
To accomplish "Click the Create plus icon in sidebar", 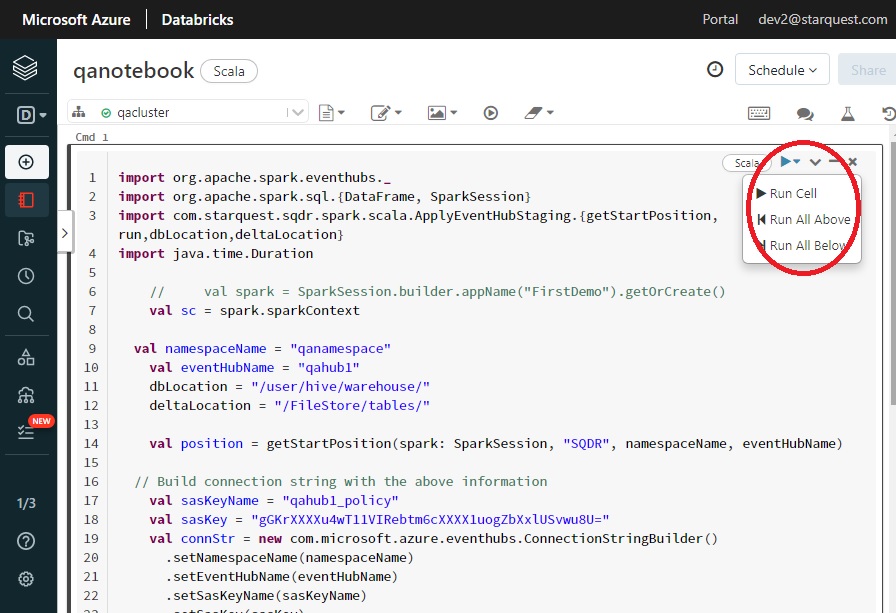I will click(26, 162).
